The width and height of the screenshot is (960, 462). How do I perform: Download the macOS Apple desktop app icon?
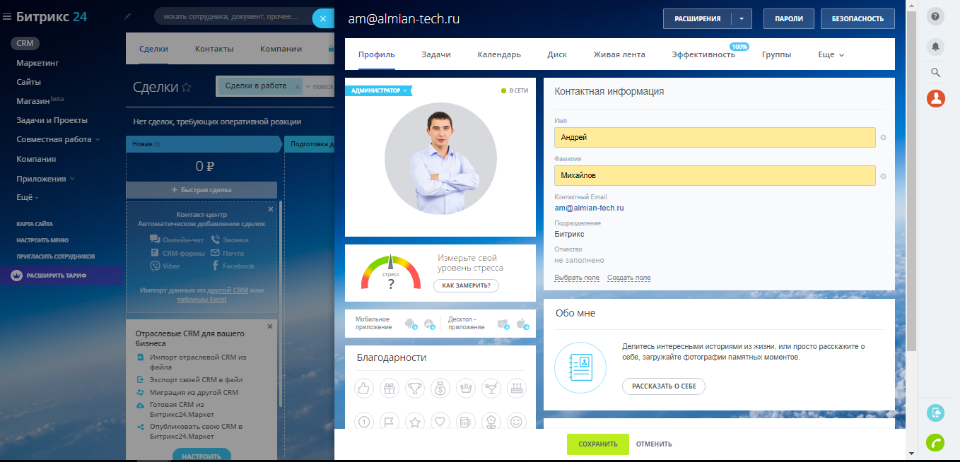pos(522,324)
